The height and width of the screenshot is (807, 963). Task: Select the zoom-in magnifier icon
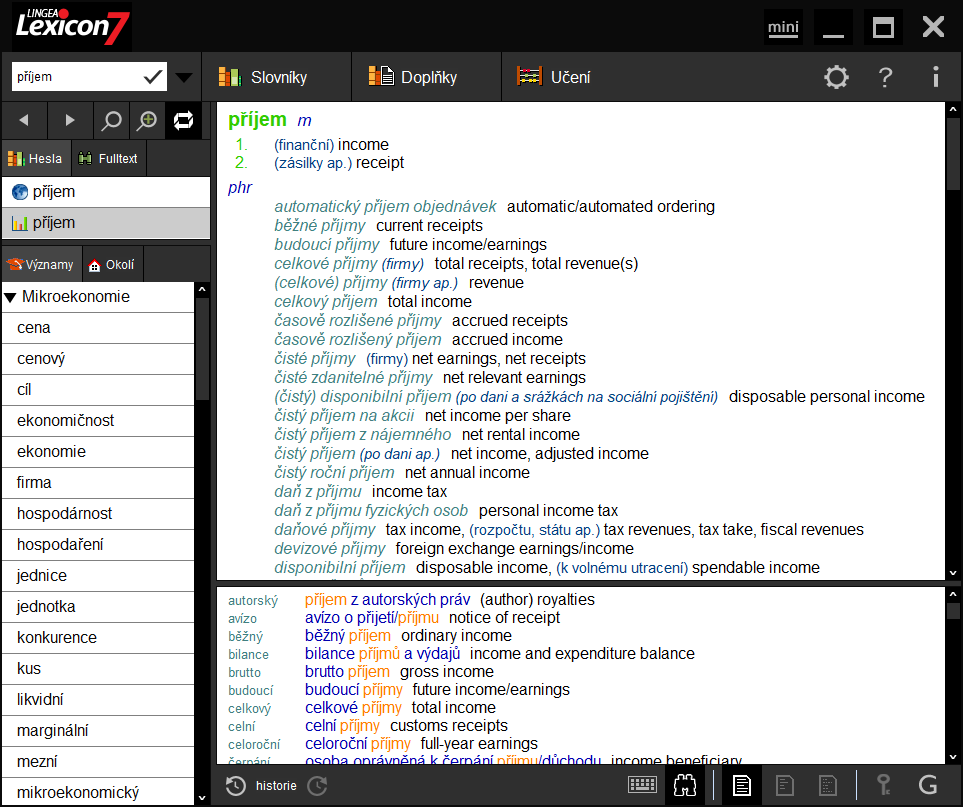[x=147, y=120]
